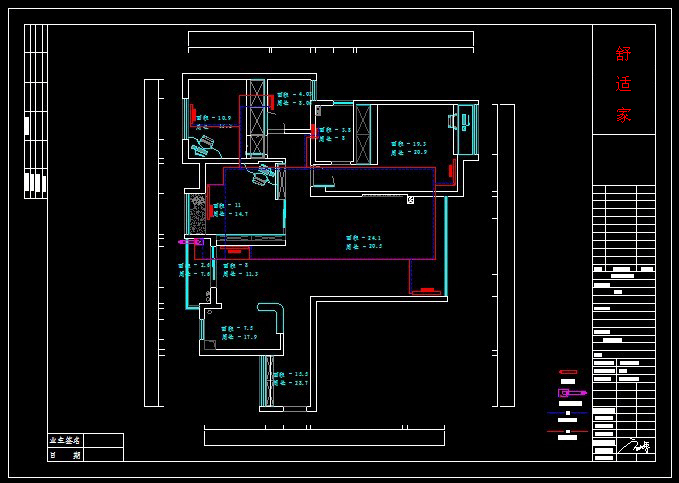
Task: Select the hatched tile area beside middle-left room
Action: pyautogui.click(x=195, y=213)
